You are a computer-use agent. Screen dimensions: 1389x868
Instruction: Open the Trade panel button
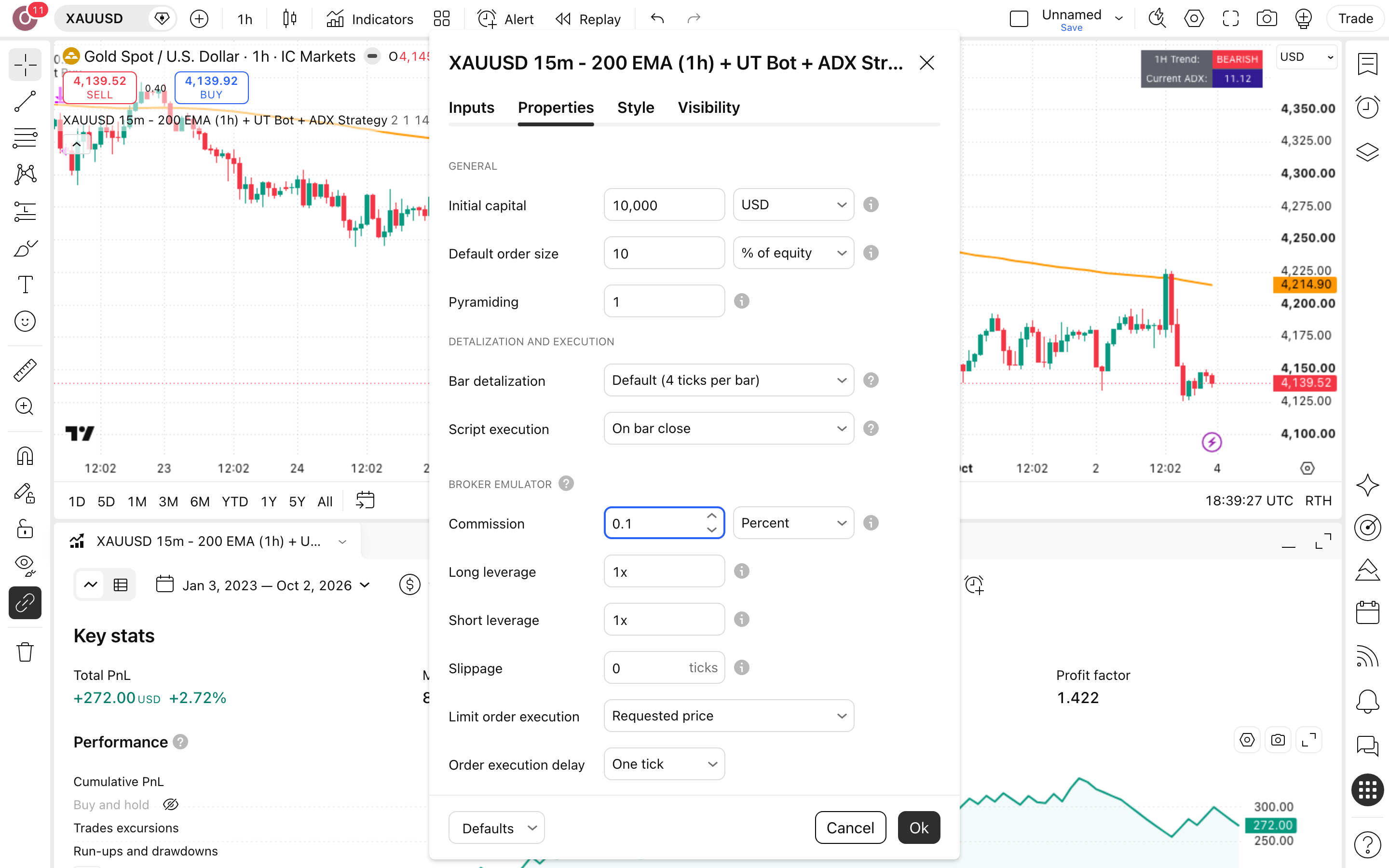point(1355,19)
